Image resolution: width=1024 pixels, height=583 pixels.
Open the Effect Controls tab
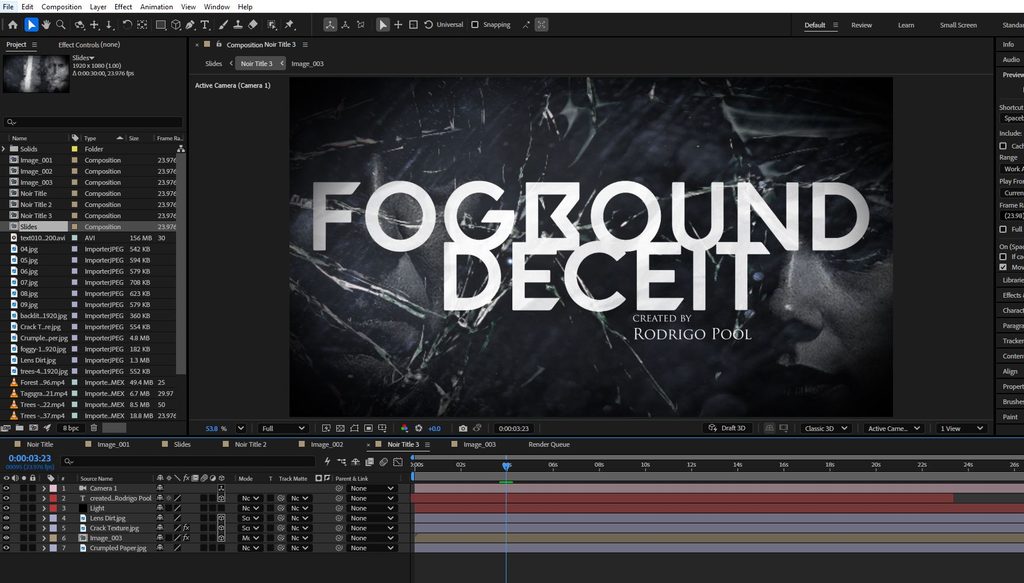pos(89,44)
